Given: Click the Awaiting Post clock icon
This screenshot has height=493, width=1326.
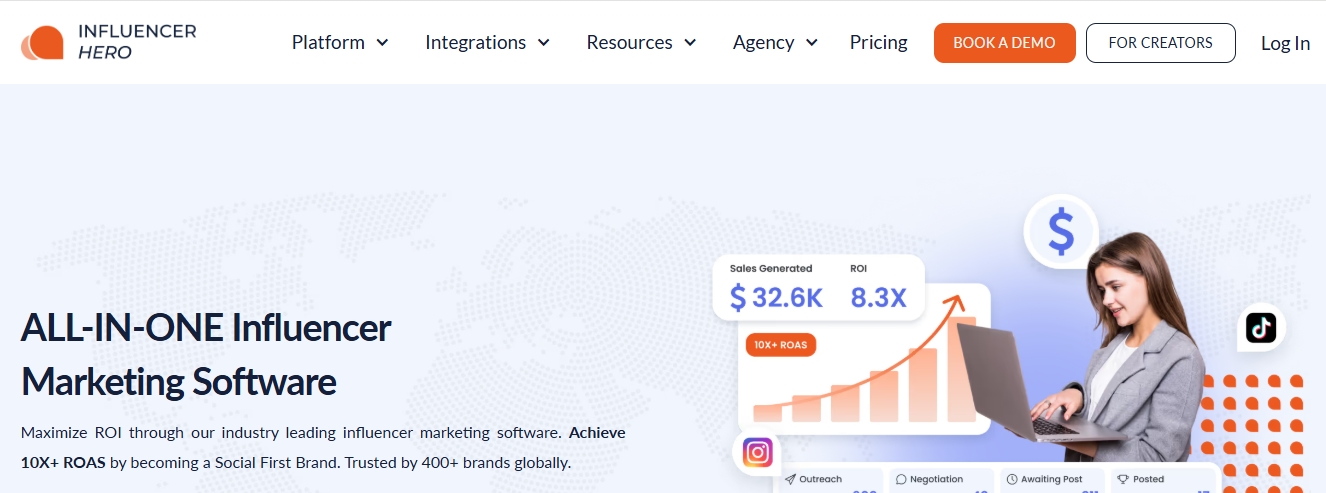Looking at the screenshot, I should pyautogui.click(x=1012, y=479).
